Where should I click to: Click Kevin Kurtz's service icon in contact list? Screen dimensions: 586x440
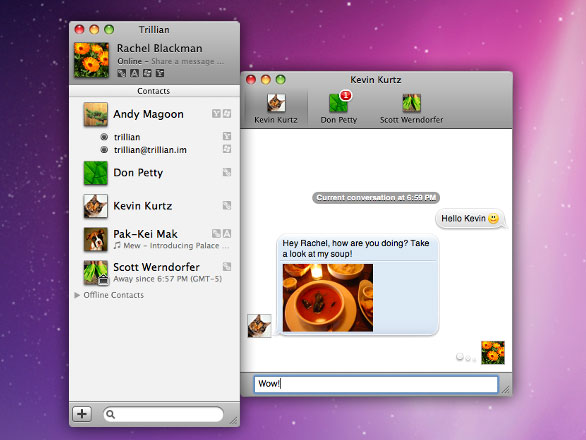(x=227, y=206)
